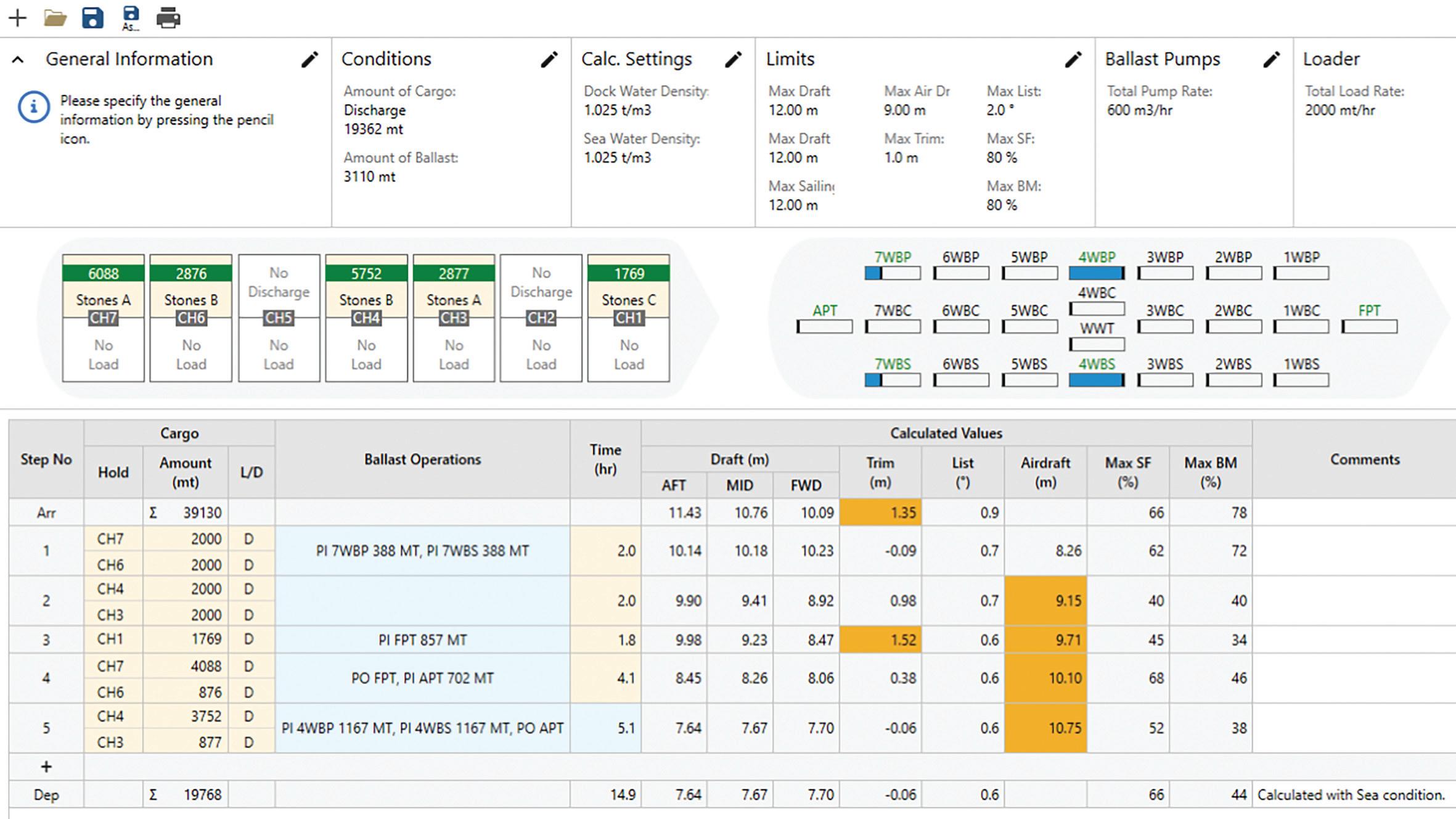Image resolution: width=1456 pixels, height=819 pixels.
Task: Select the 4WBP ballast tank bar
Action: tap(1096, 273)
